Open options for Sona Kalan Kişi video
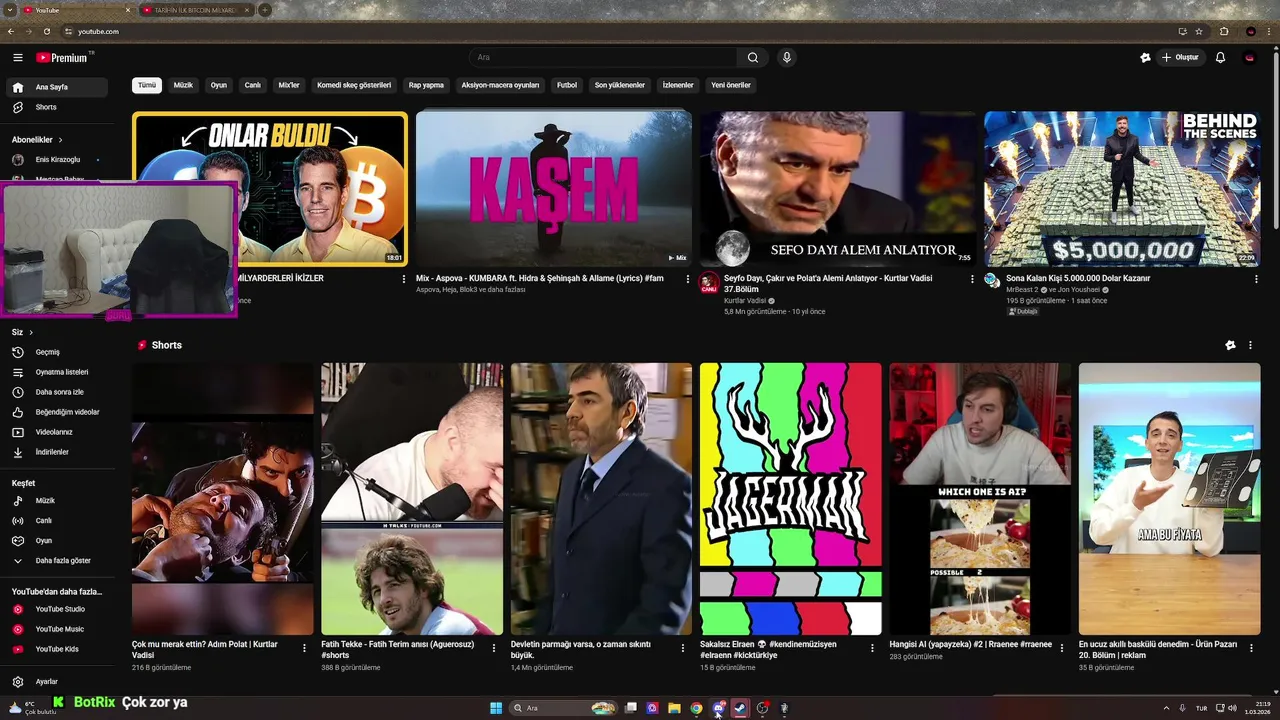The image size is (1280, 720). tap(1256, 279)
